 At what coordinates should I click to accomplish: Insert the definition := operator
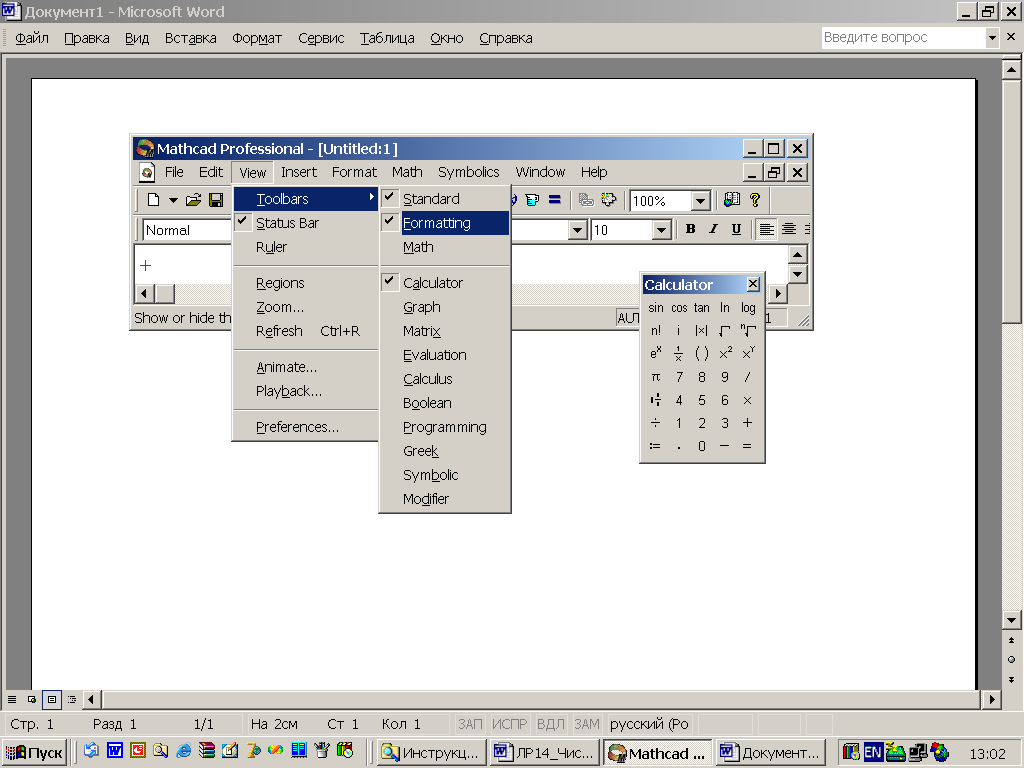[656, 446]
